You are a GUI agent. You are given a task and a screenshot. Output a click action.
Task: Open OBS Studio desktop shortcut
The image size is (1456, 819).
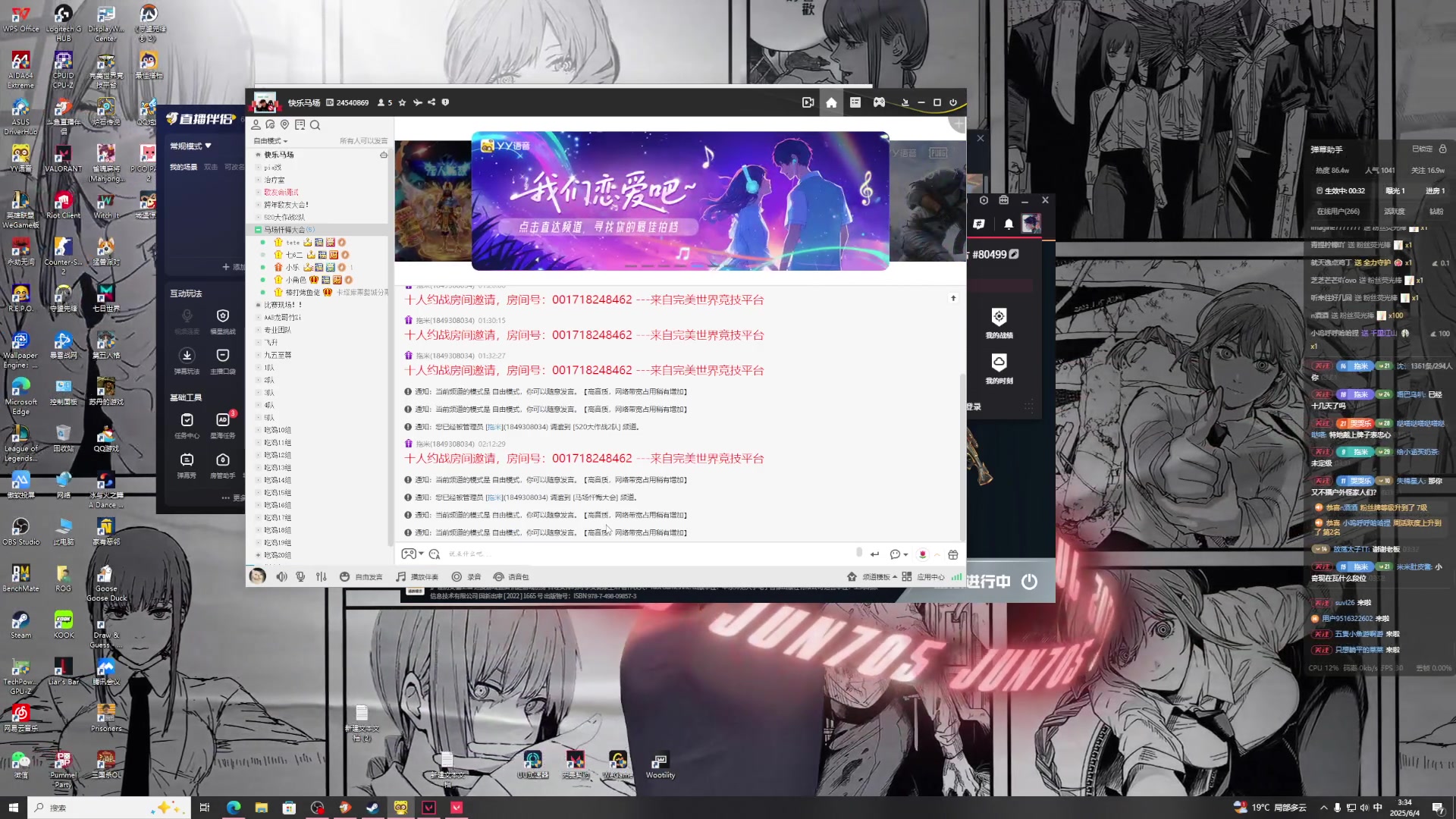[20, 532]
